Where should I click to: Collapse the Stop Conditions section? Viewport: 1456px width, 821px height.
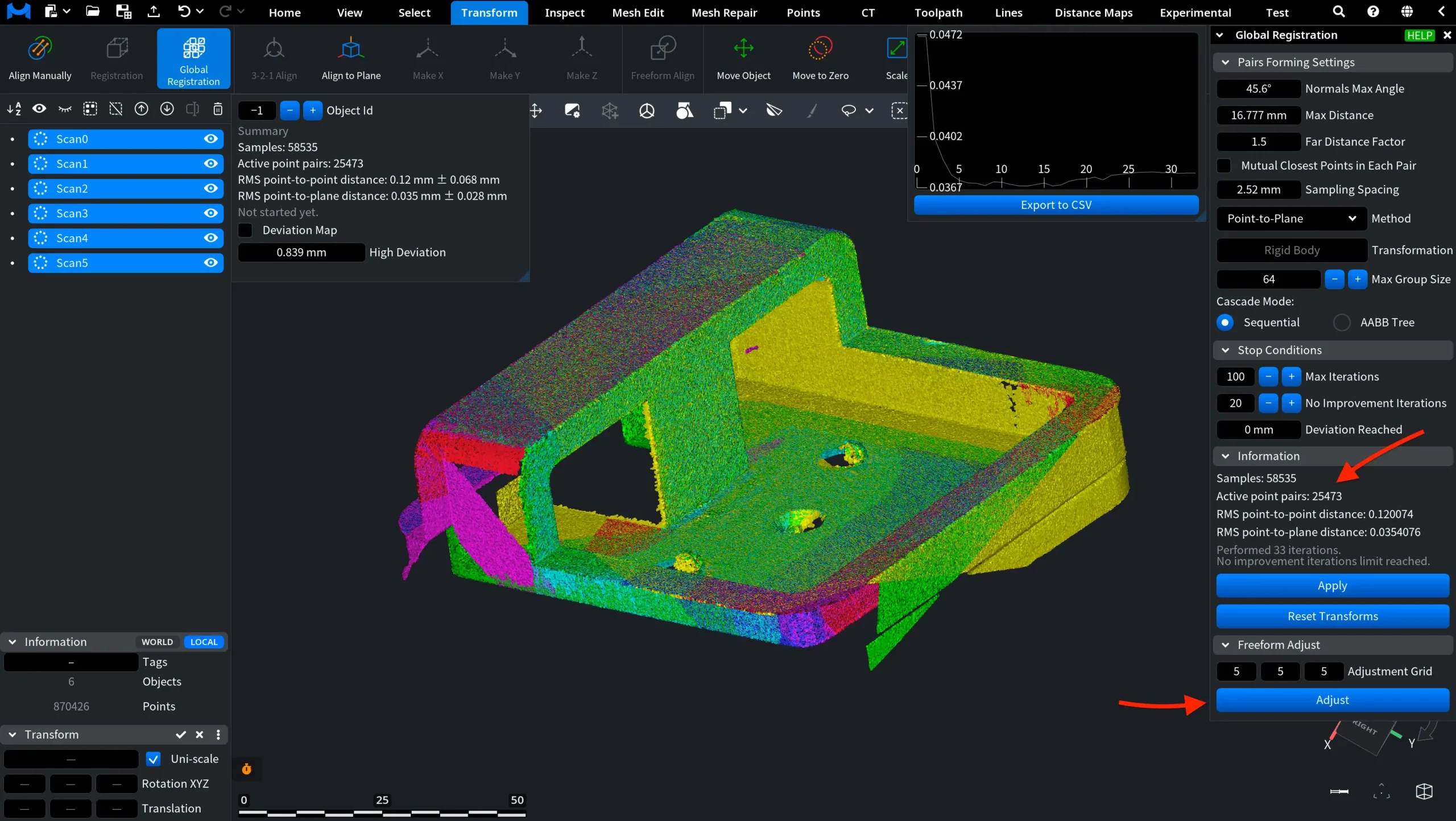click(x=1226, y=350)
